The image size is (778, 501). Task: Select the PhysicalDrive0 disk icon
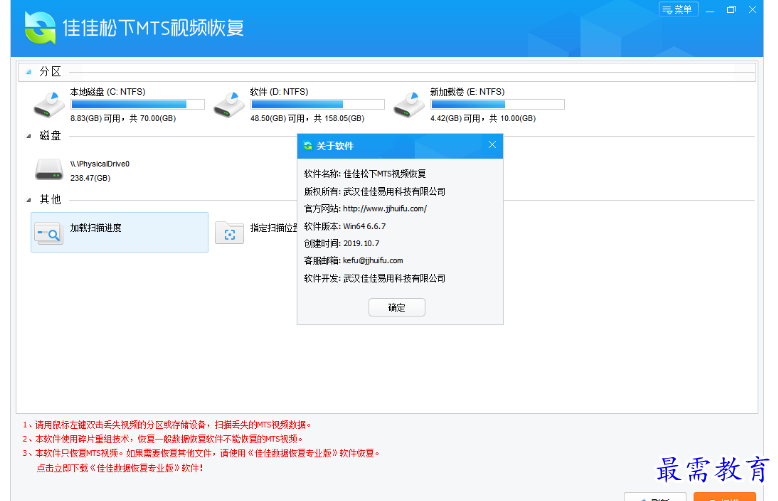(x=49, y=170)
